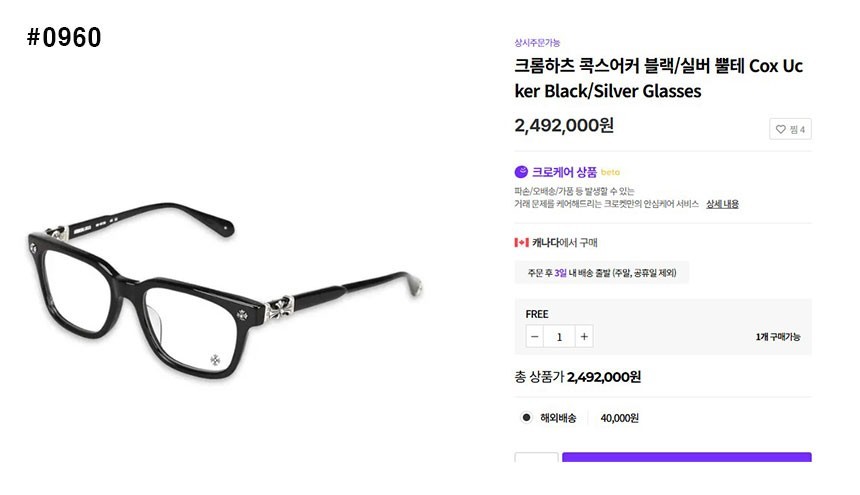860x495 pixels.
Task: Click the product title Cox Ucker text
Action: (x=658, y=79)
